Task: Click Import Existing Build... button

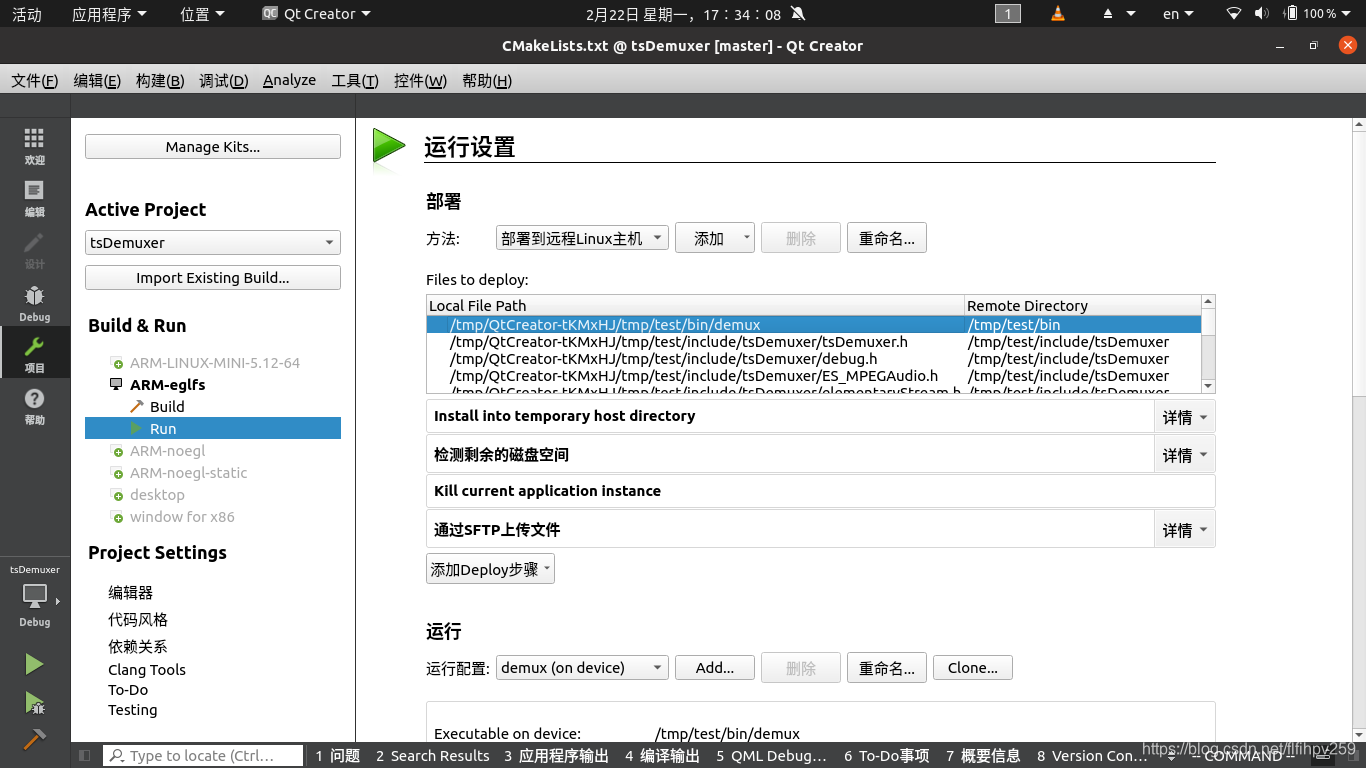Action: [213, 278]
